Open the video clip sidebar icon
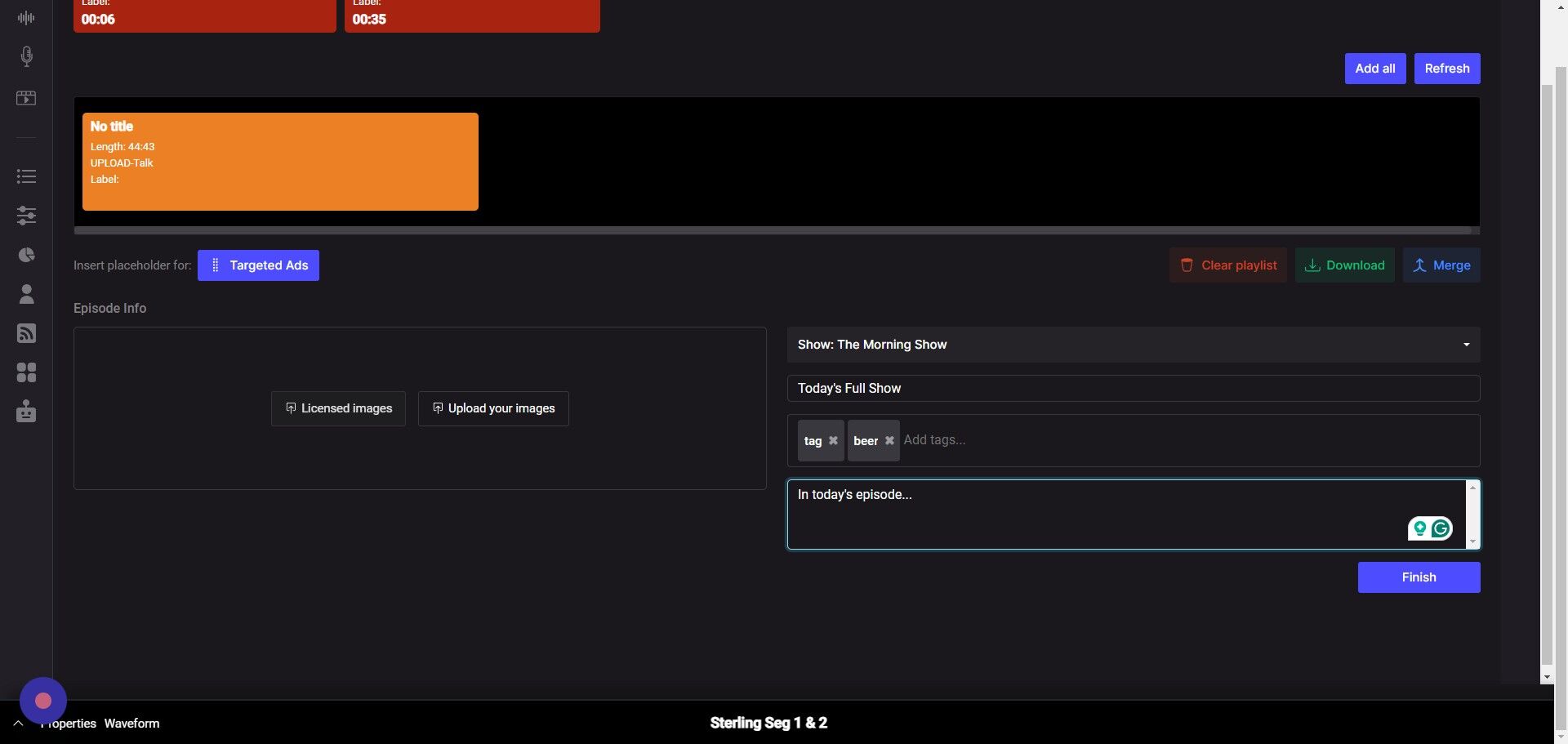This screenshot has height=744, width=1568. click(x=26, y=98)
